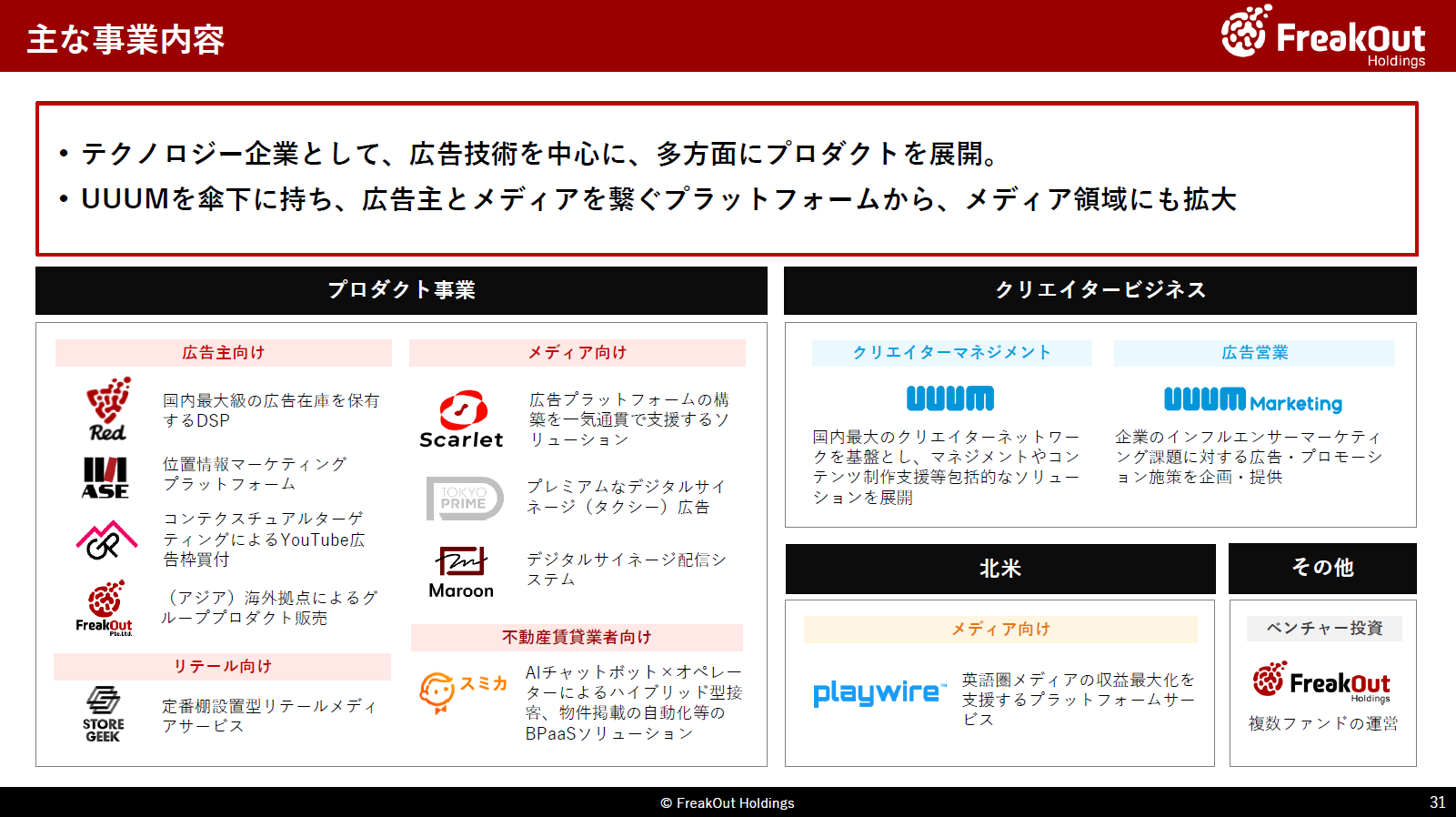Click the コンテクスチュアルターゲティング YouTube description
This screenshot has height=817, width=1456.
tap(264, 540)
